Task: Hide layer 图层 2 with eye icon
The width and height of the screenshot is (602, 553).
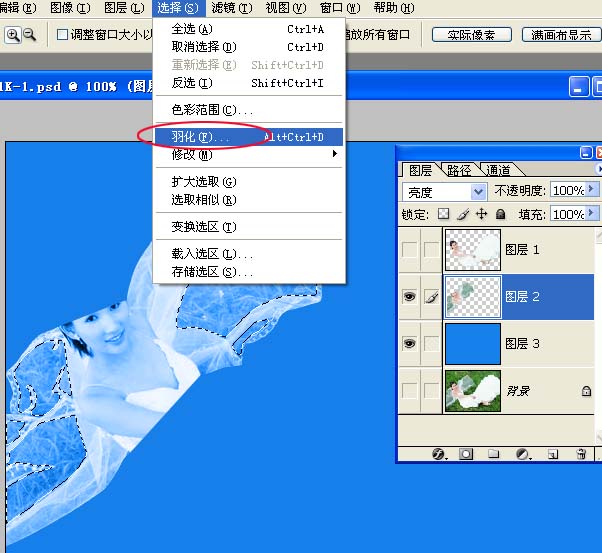Action: [x=410, y=296]
